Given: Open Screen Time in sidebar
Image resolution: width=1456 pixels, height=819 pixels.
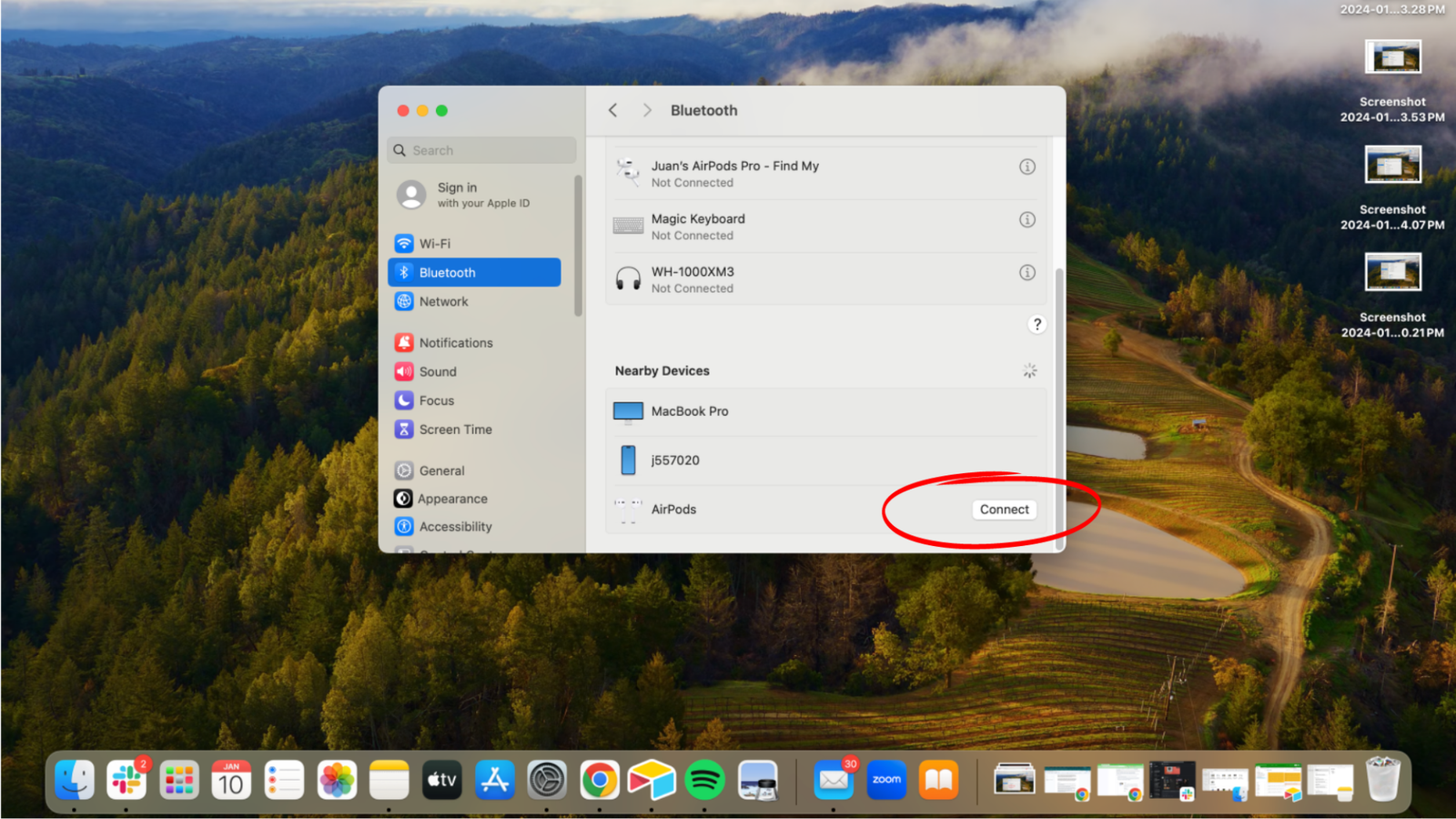Looking at the screenshot, I should pos(474,430).
